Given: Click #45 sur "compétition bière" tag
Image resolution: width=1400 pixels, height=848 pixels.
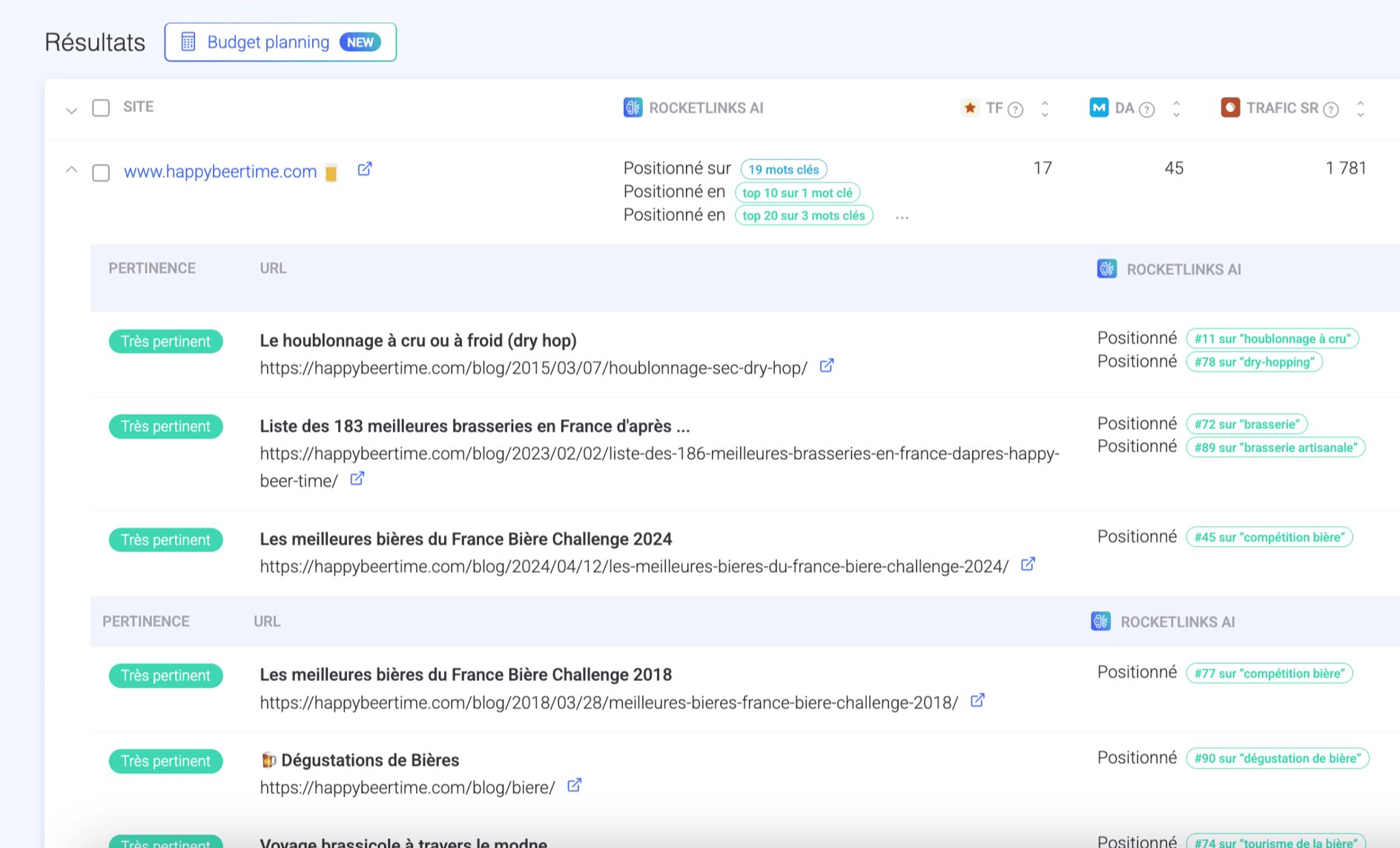Looking at the screenshot, I should [x=1269, y=537].
